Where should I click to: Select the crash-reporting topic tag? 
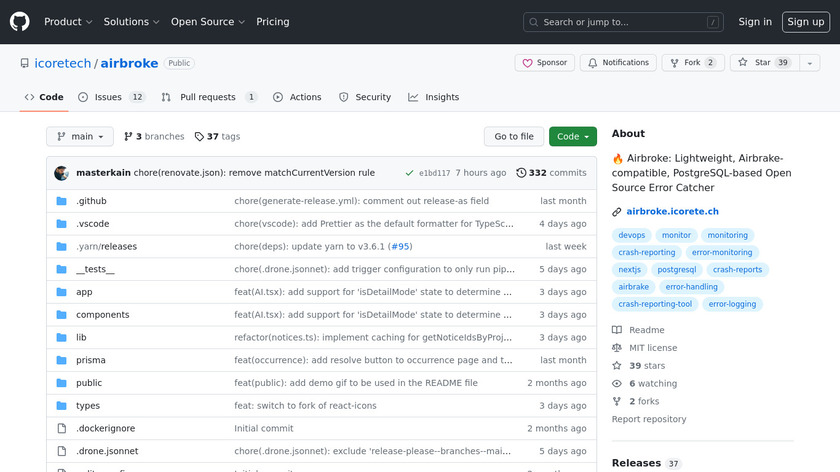(x=646, y=253)
